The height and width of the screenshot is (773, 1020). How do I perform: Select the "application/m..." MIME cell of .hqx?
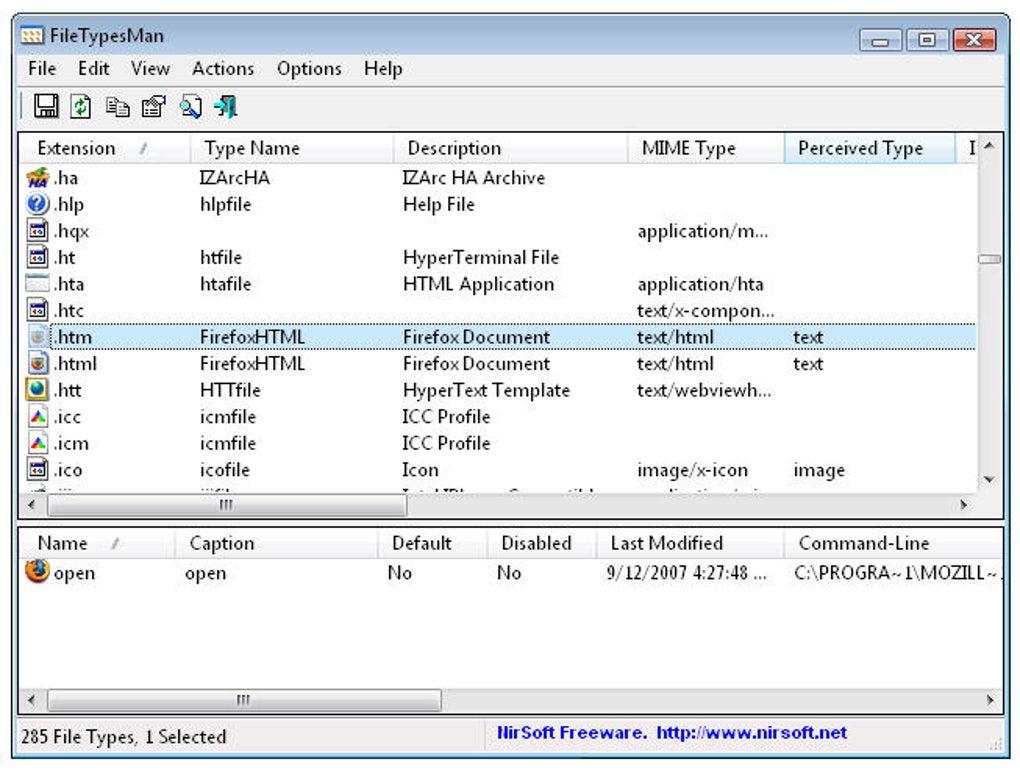pyautogui.click(x=703, y=231)
